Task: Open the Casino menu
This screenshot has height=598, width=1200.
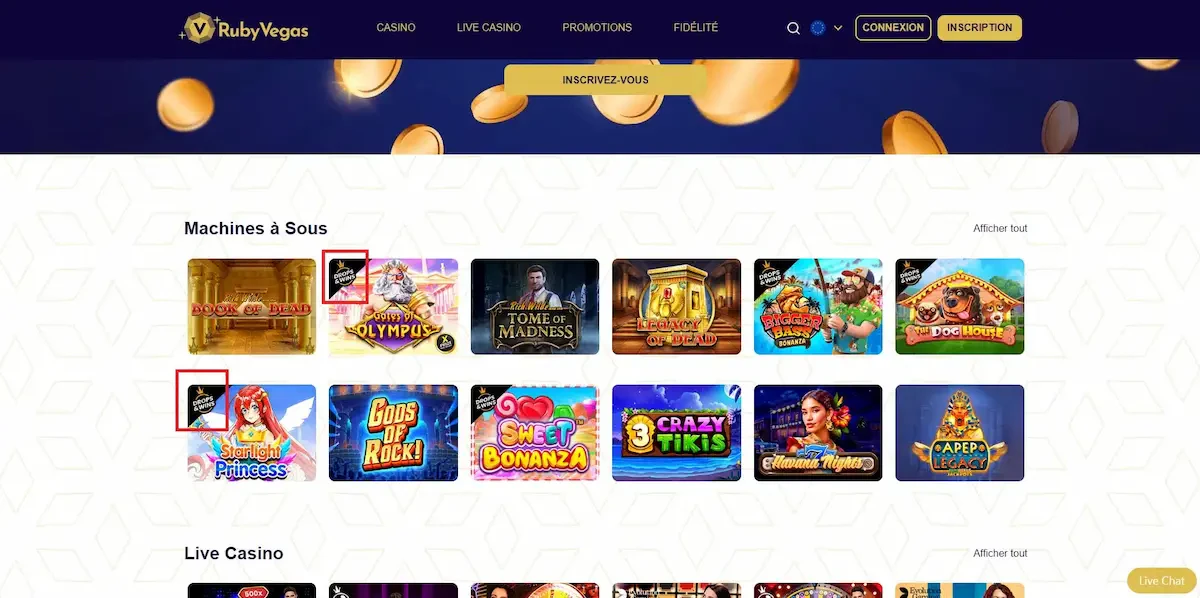Action: pyautogui.click(x=396, y=28)
